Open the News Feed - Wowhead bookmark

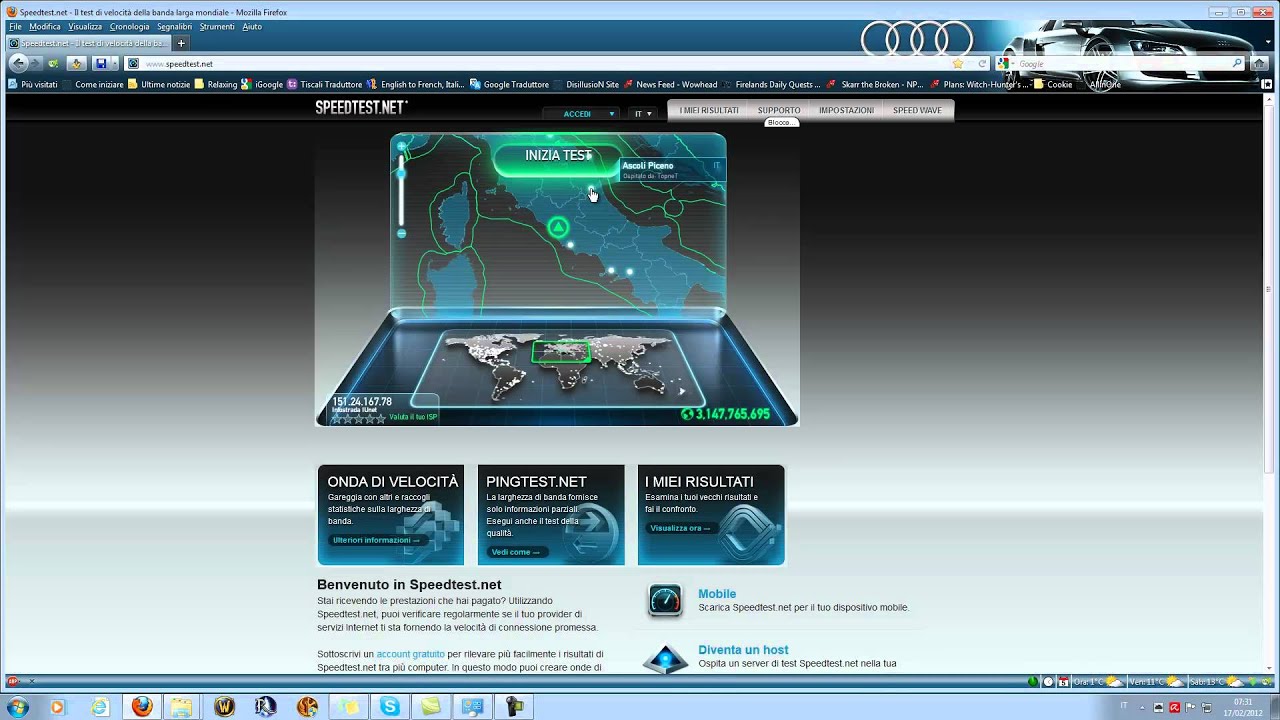pyautogui.click(x=670, y=85)
